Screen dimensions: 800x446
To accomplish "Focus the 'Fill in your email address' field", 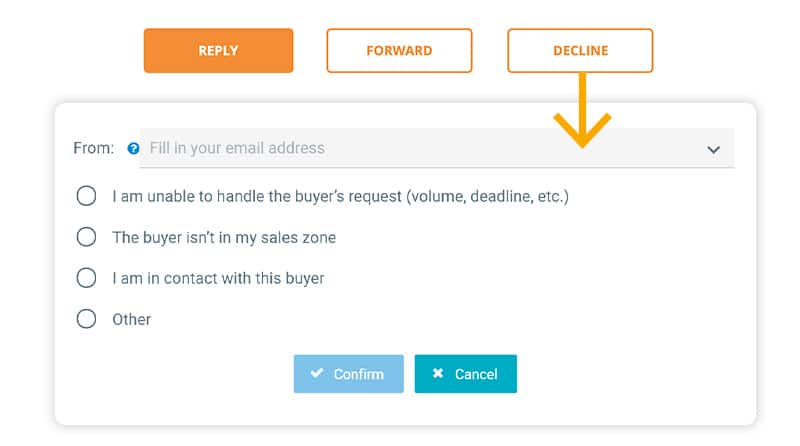I will click(x=437, y=148).
